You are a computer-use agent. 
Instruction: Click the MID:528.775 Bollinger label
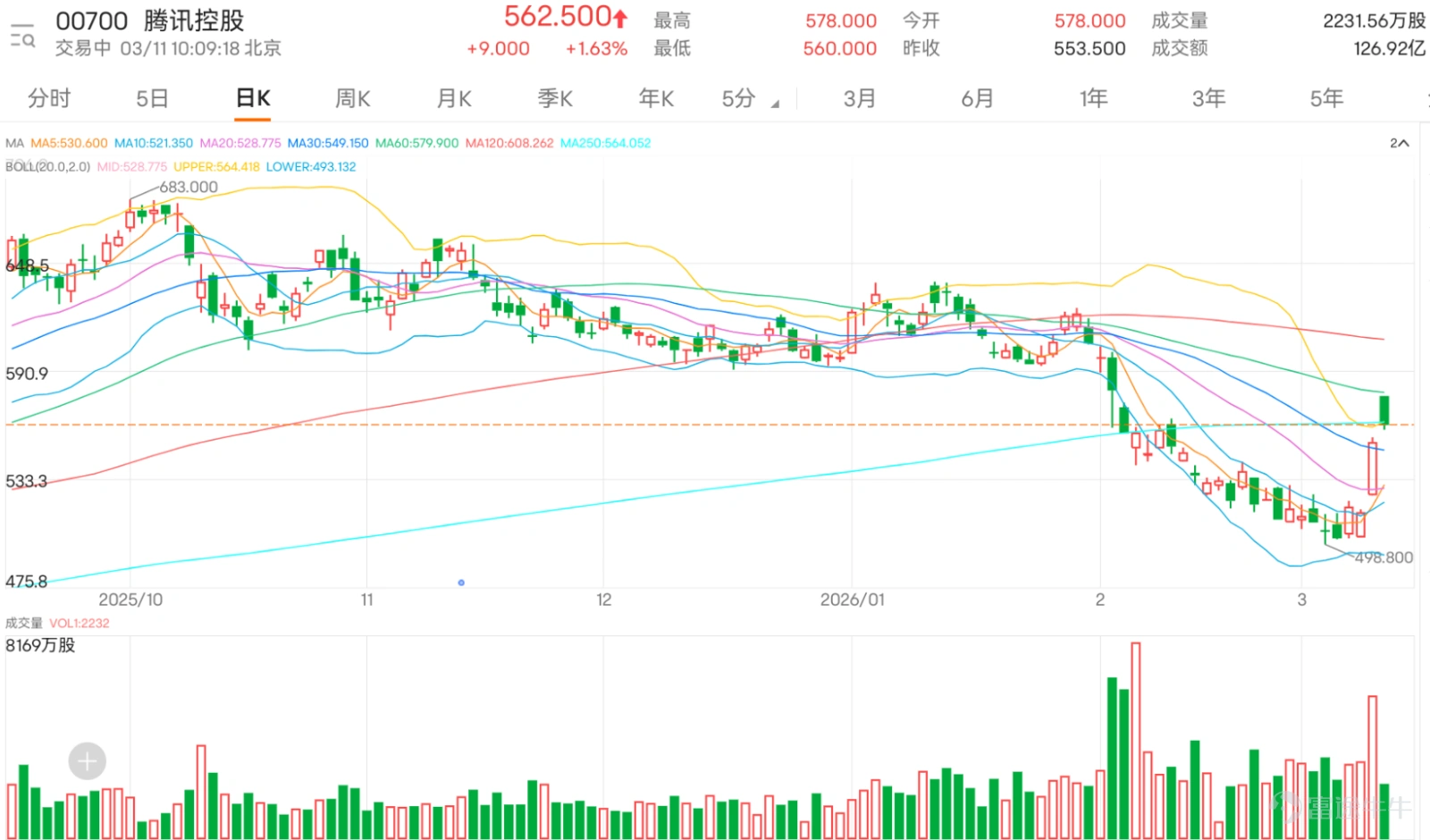click(132, 167)
